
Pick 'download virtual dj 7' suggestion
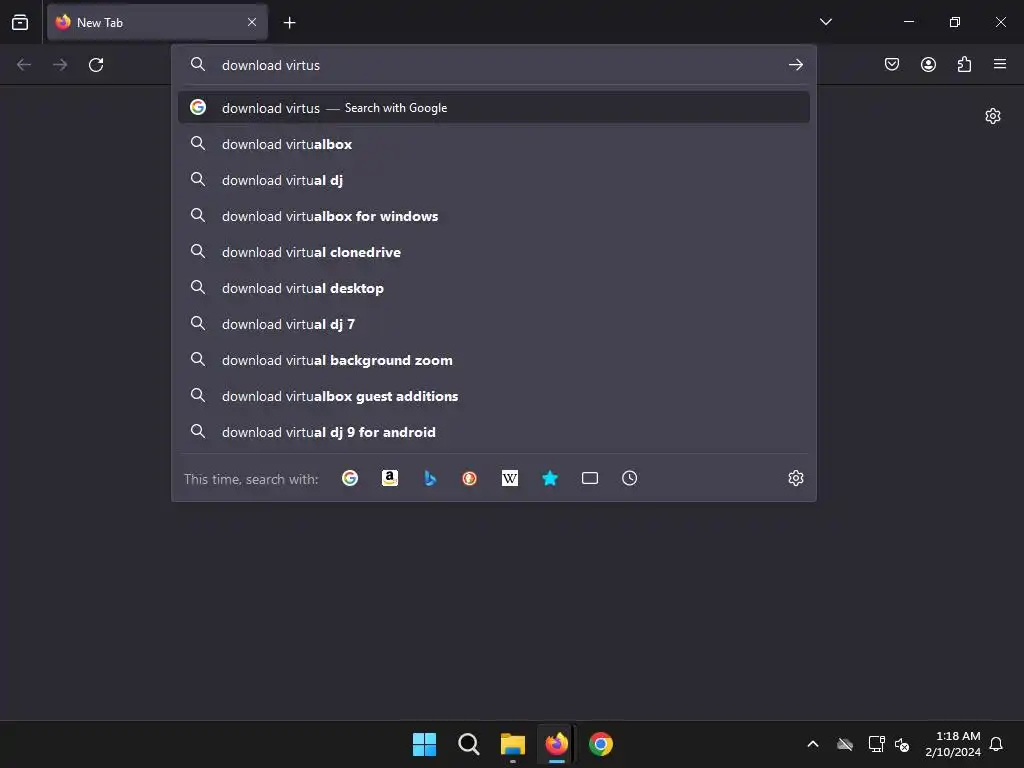point(494,324)
